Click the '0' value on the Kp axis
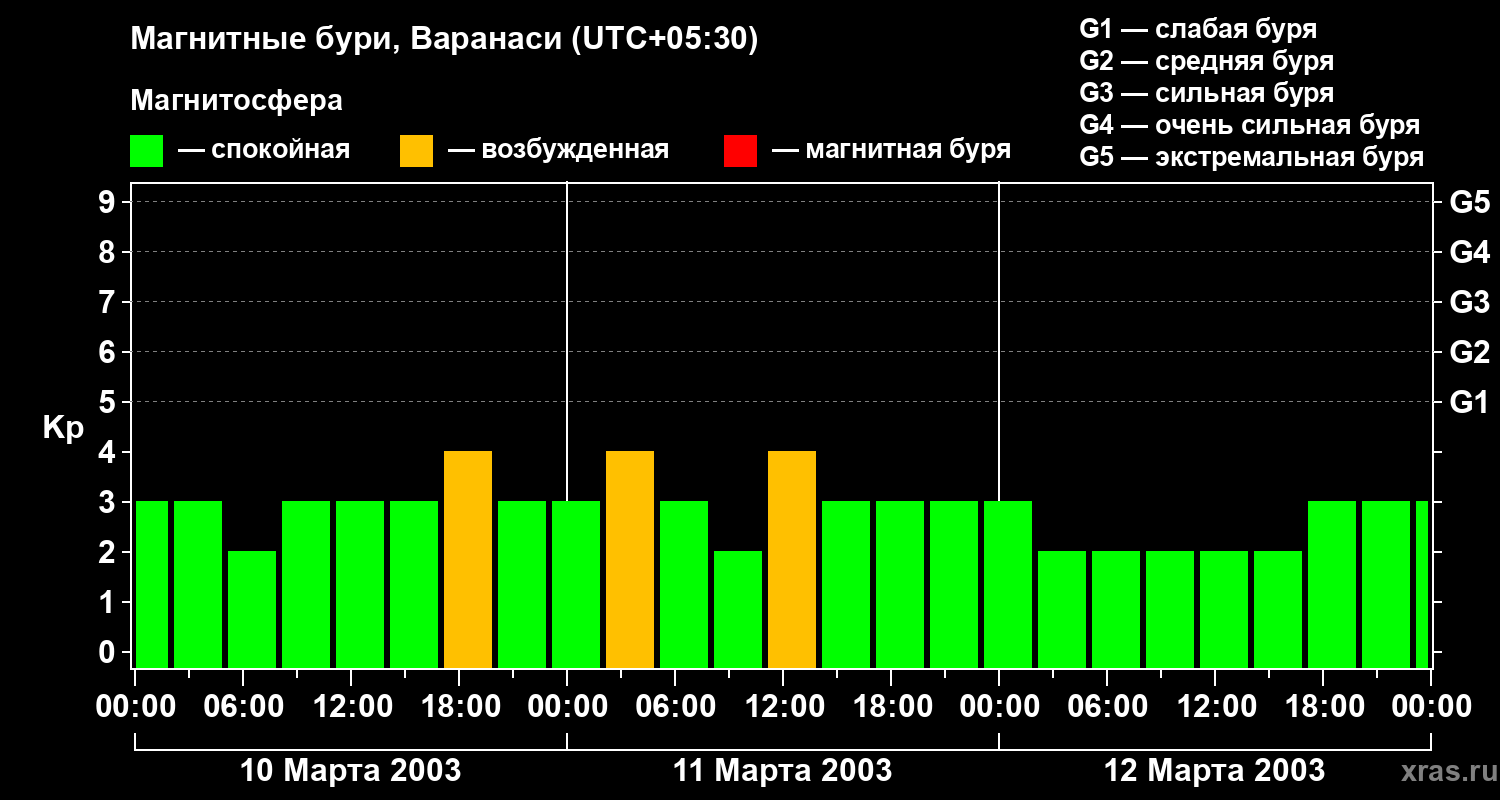 click(109, 652)
